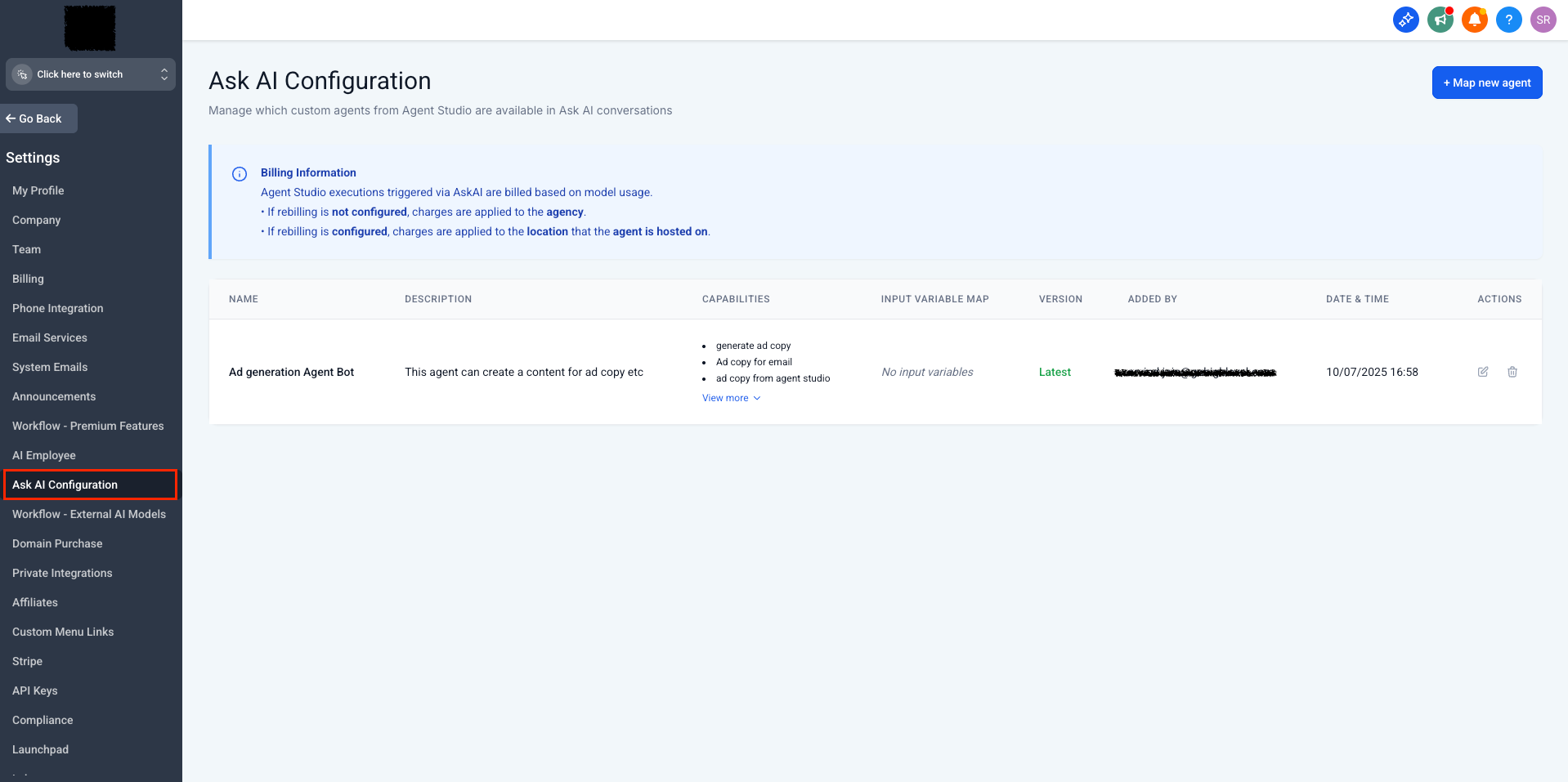Open Company settings
The image size is (1568, 782).
(x=36, y=220)
